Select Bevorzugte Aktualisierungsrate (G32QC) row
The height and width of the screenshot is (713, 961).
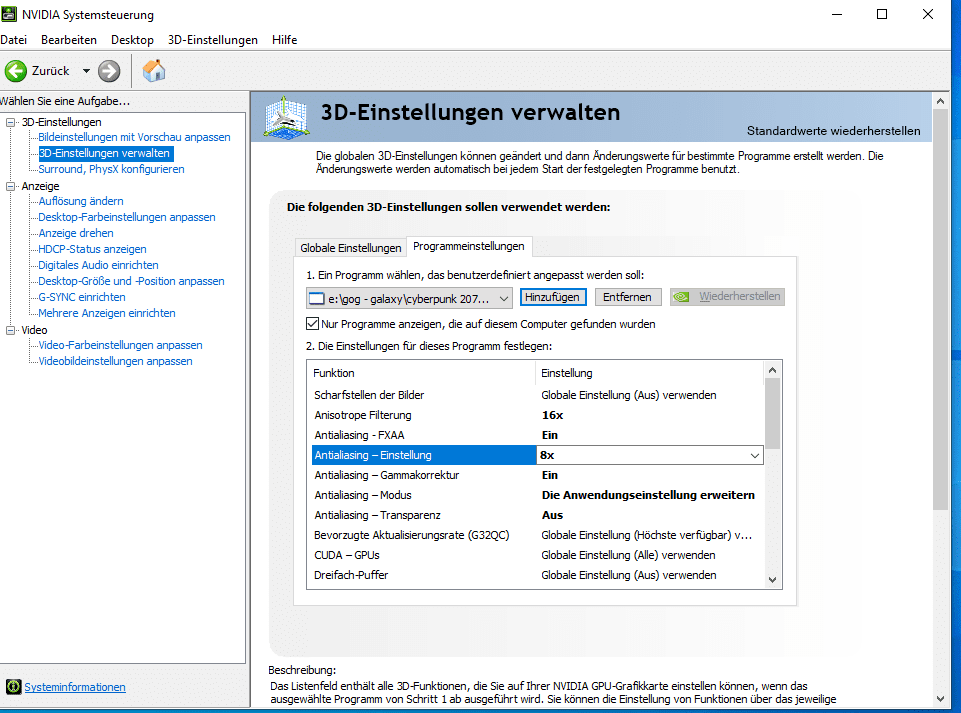(x=537, y=535)
